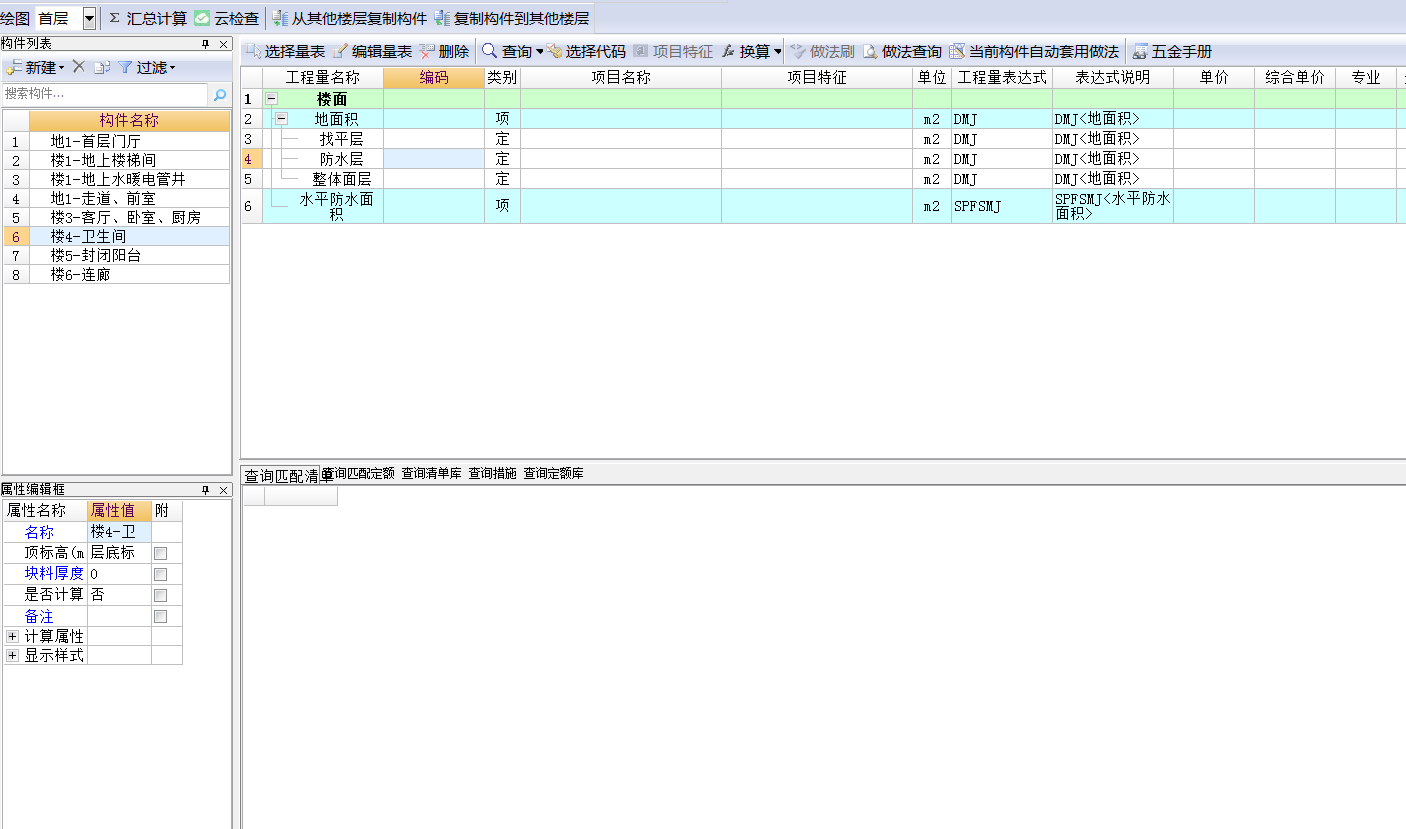Click the copy component icon beside the X
This screenshot has height=829, width=1406.
[101, 67]
